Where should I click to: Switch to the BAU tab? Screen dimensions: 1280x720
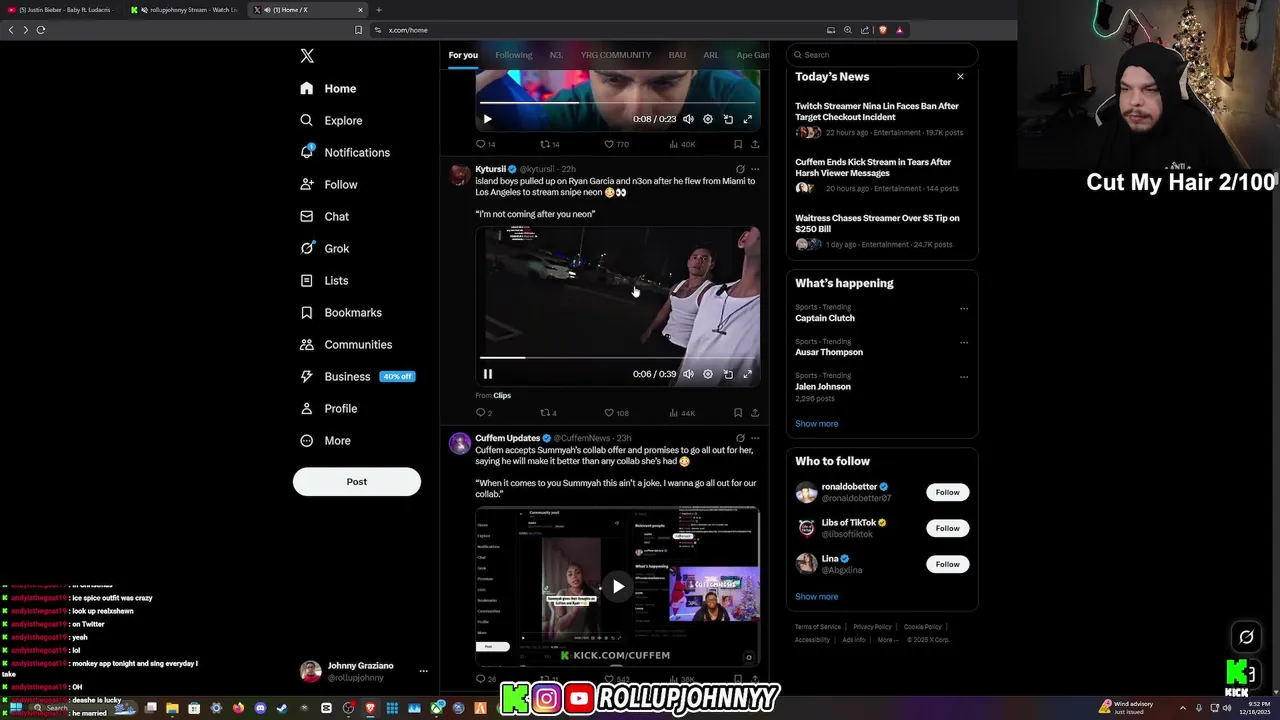tap(677, 55)
